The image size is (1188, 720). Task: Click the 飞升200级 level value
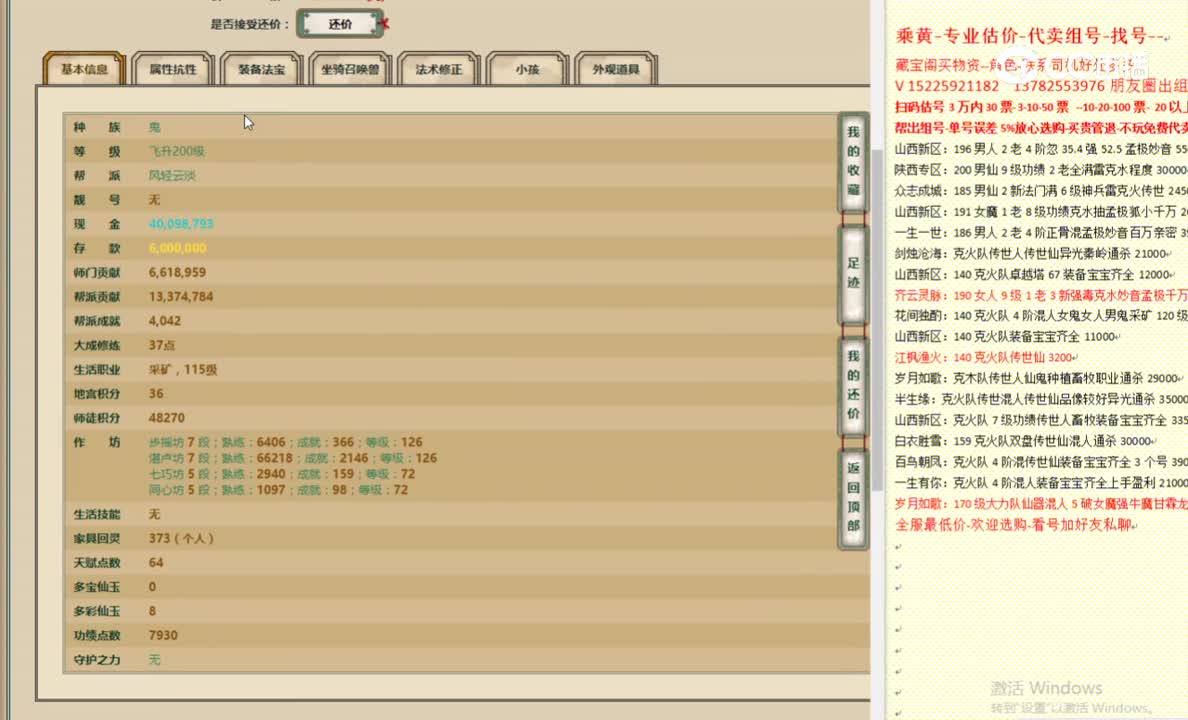pos(177,152)
